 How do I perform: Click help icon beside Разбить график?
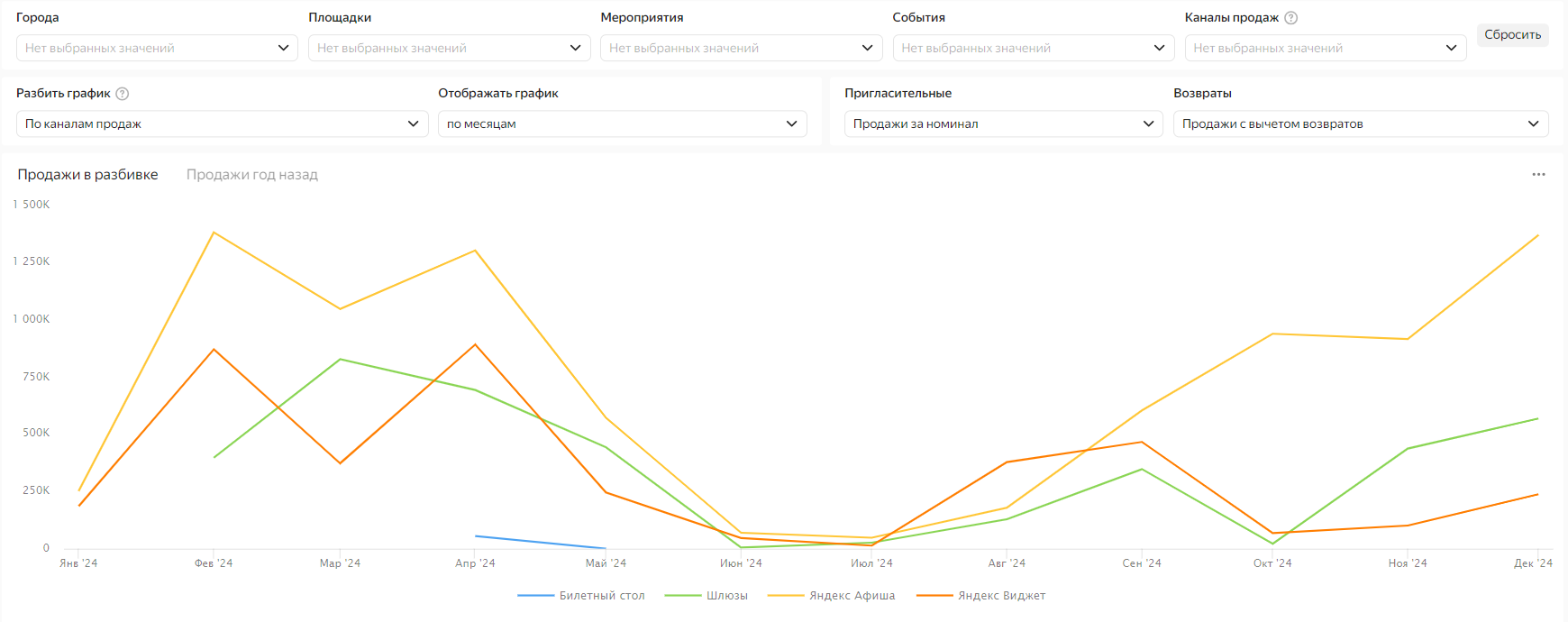pyautogui.click(x=123, y=94)
